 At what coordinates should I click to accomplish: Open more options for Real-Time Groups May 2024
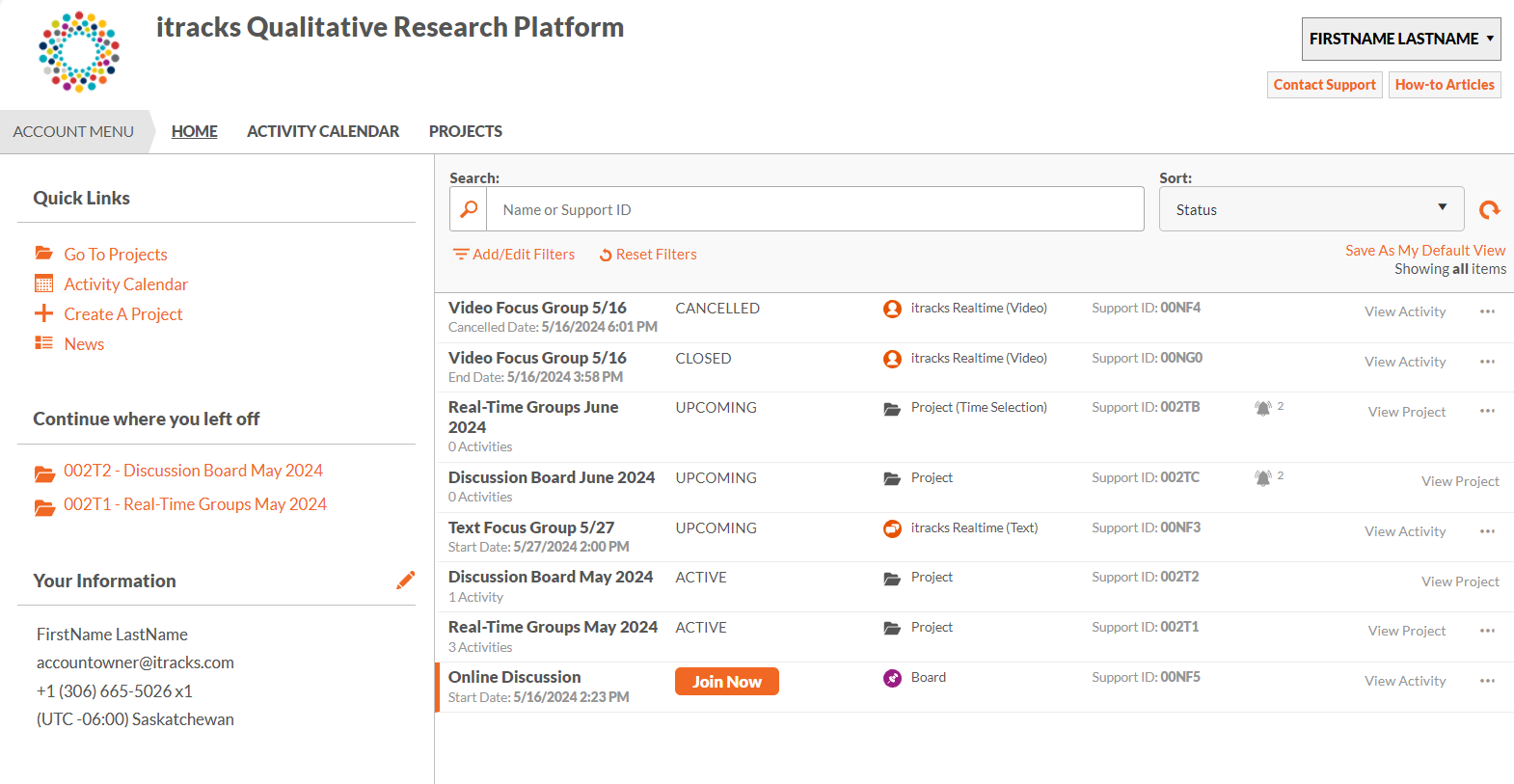(x=1487, y=631)
